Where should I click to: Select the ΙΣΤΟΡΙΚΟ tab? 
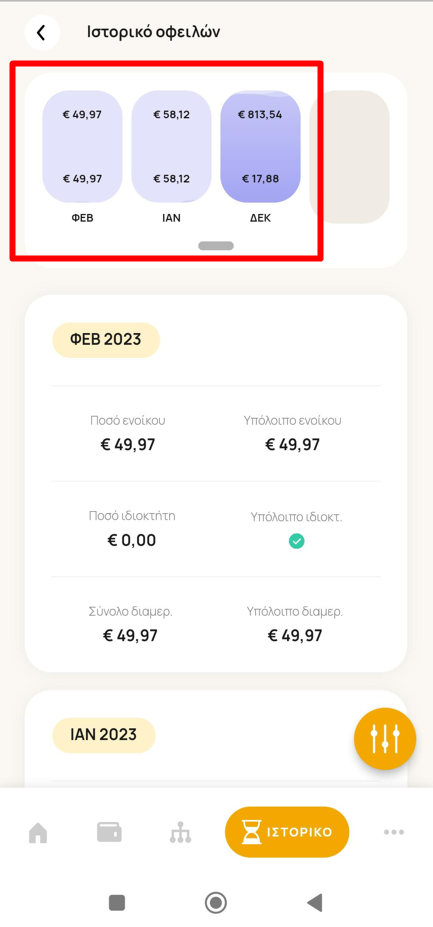[287, 832]
